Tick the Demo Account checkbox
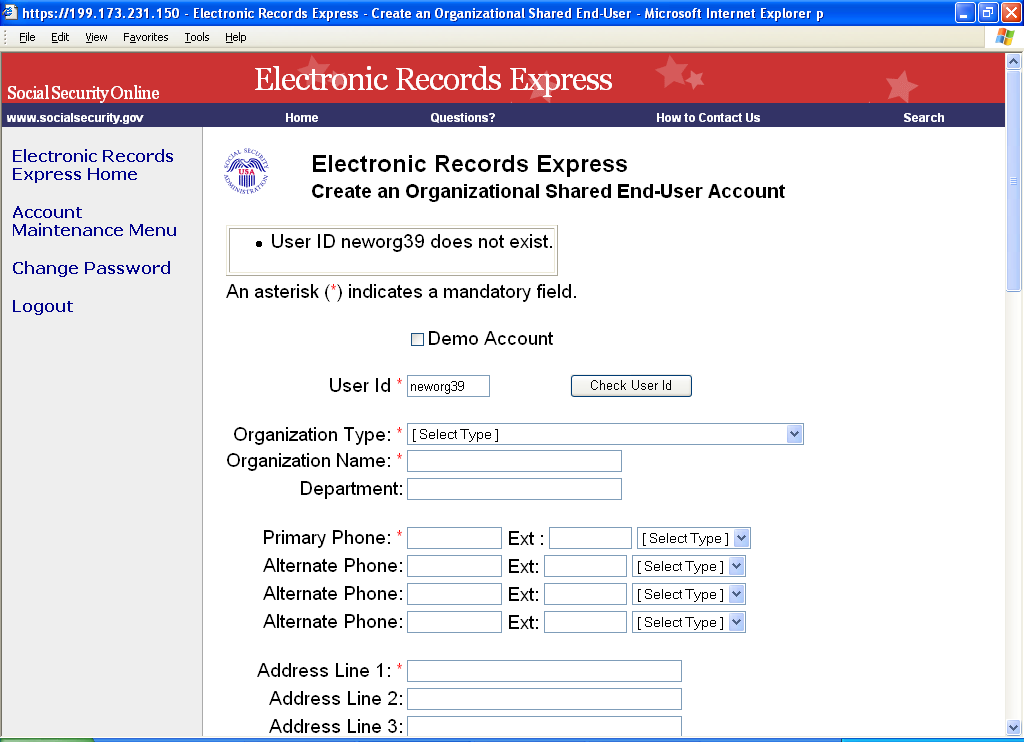This screenshot has width=1024, height=742. (x=417, y=339)
